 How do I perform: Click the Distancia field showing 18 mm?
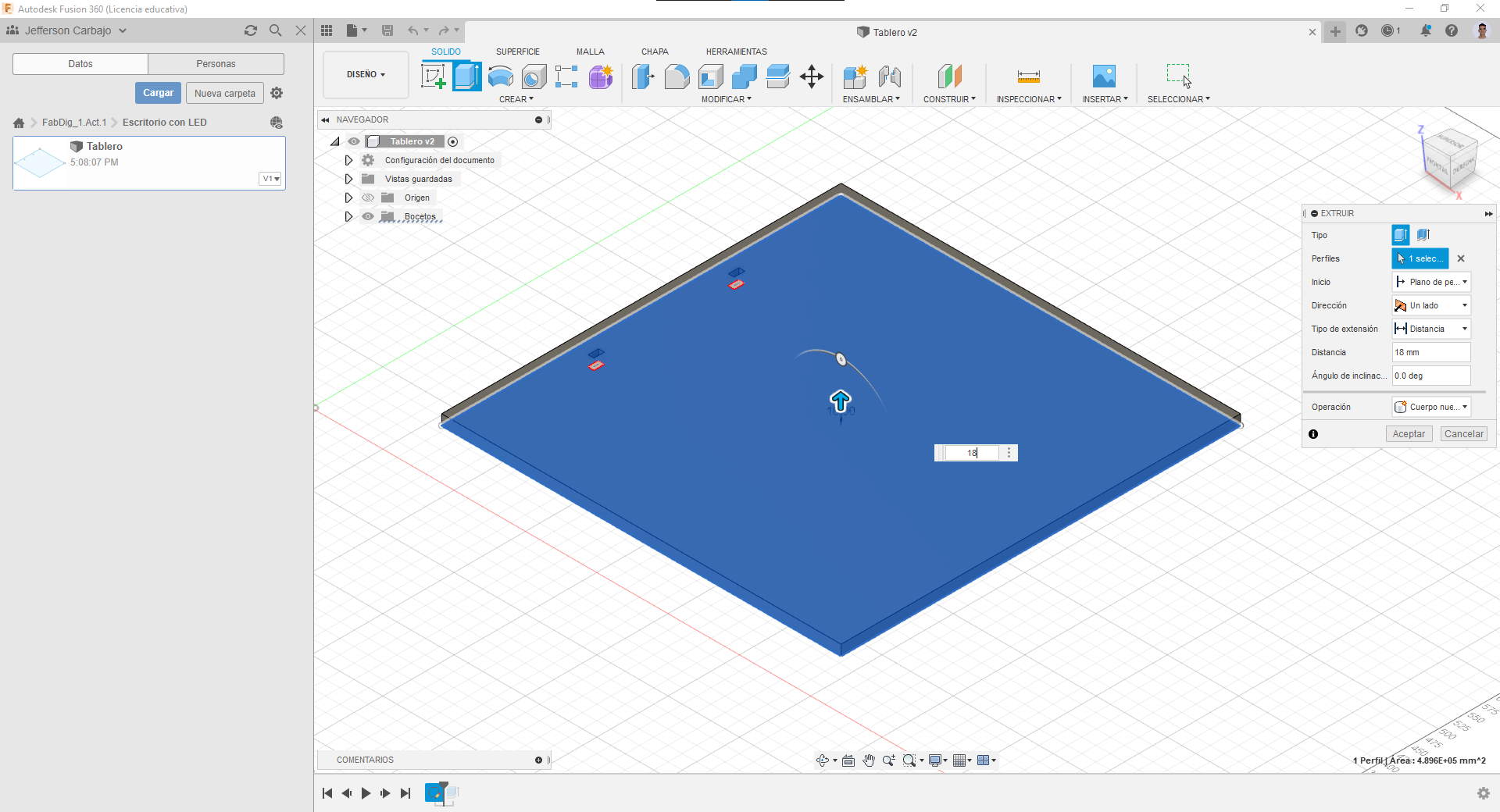pos(1430,352)
